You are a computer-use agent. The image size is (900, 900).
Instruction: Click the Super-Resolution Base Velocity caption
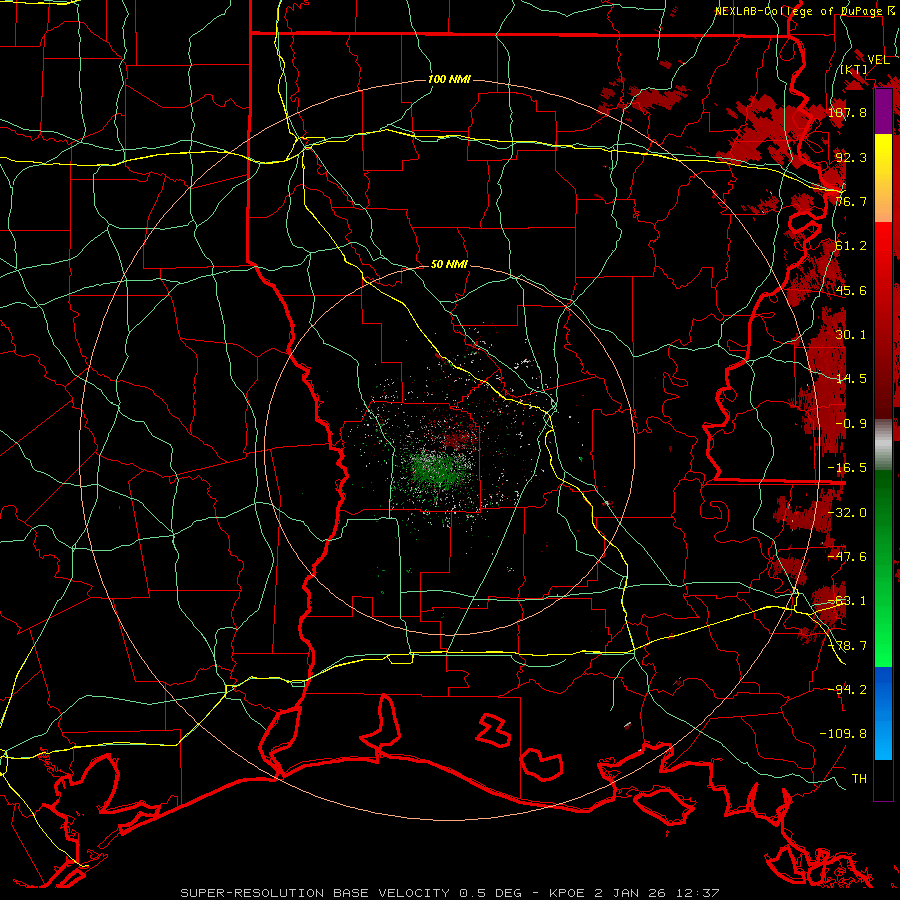point(450,893)
